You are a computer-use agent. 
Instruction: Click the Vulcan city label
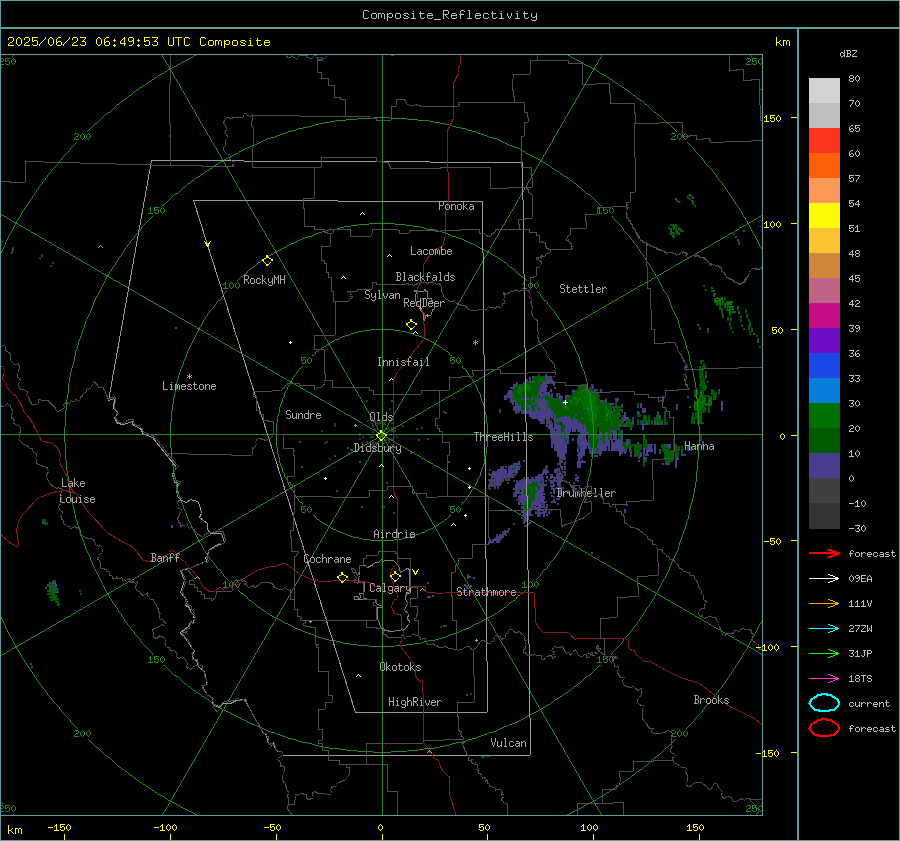tap(509, 743)
